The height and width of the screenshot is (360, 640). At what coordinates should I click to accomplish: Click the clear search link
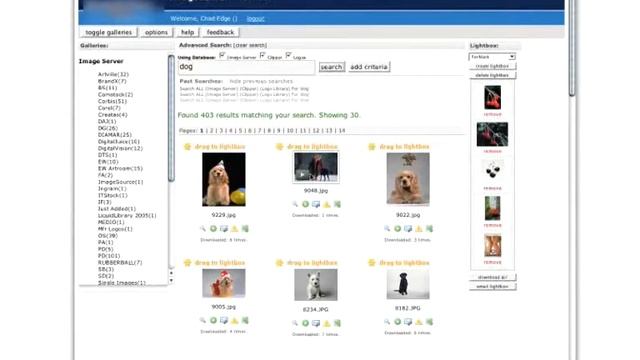[x=250, y=45]
